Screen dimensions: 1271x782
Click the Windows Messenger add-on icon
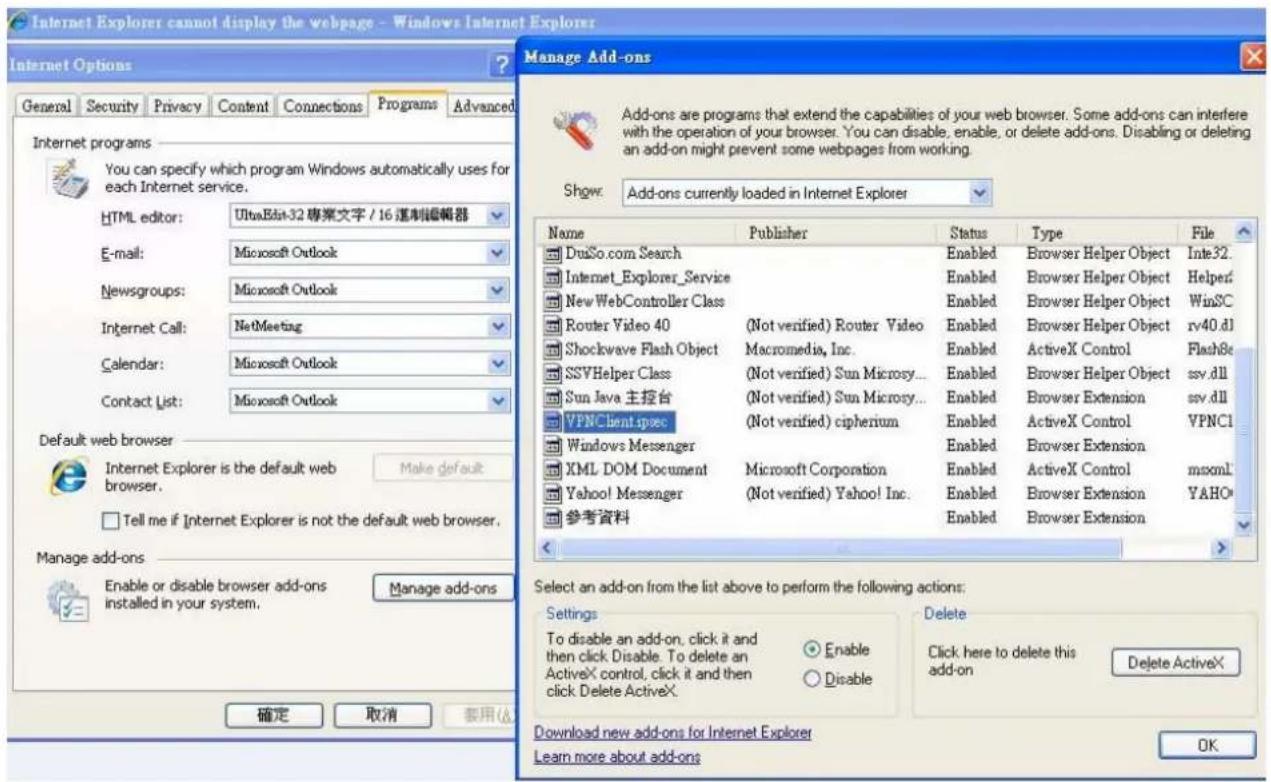pos(553,445)
